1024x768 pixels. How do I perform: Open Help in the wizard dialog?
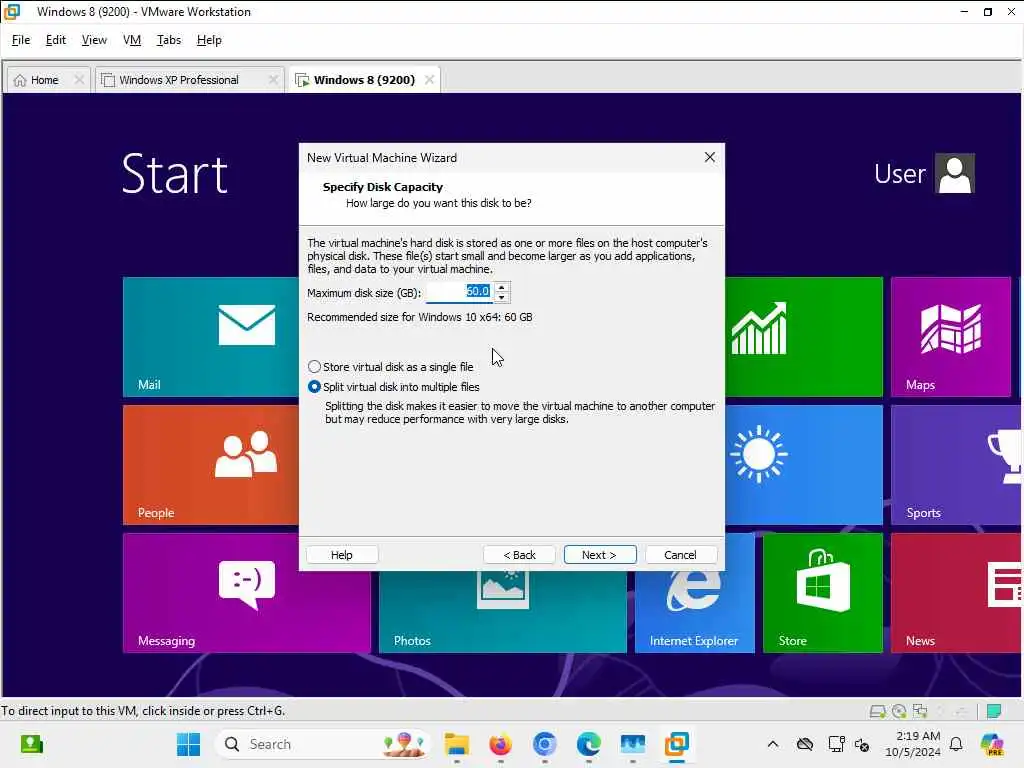point(342,554)
